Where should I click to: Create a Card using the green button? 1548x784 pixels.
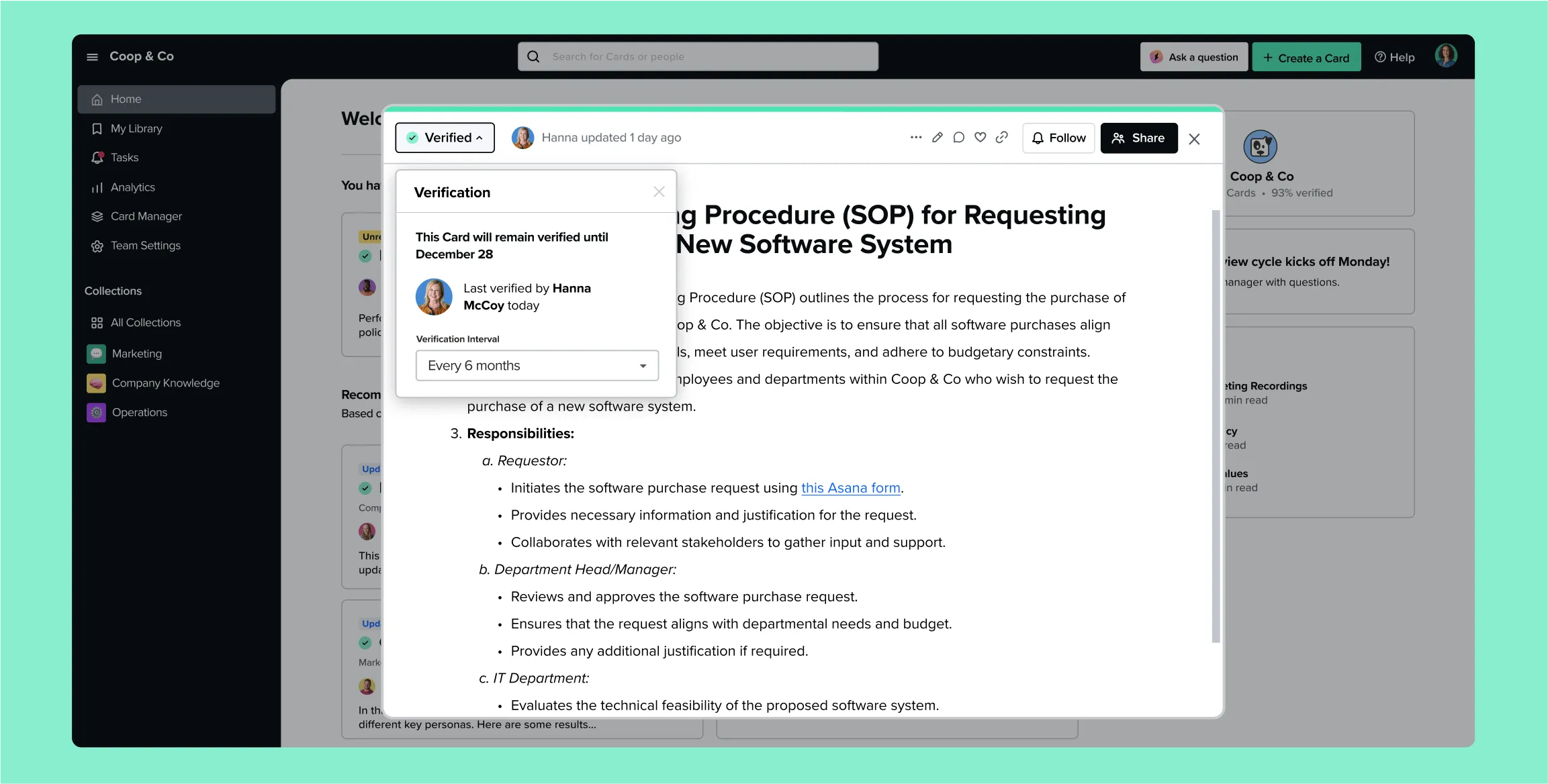[1306, 56]
